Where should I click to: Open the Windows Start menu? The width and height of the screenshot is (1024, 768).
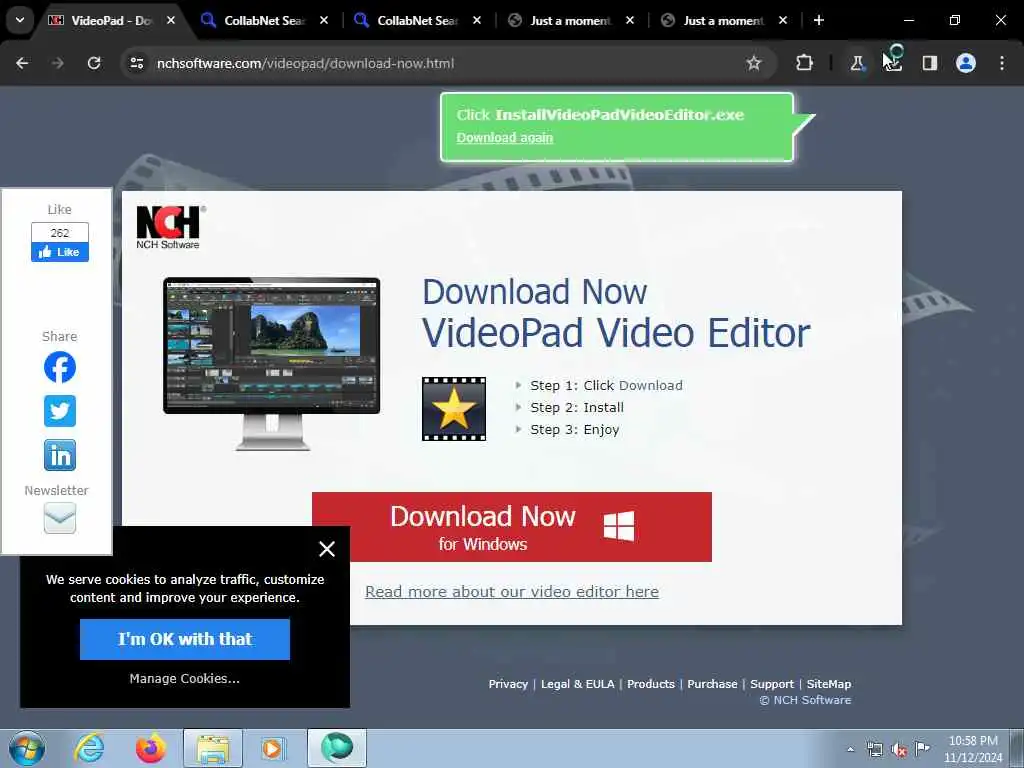[26, 748]
